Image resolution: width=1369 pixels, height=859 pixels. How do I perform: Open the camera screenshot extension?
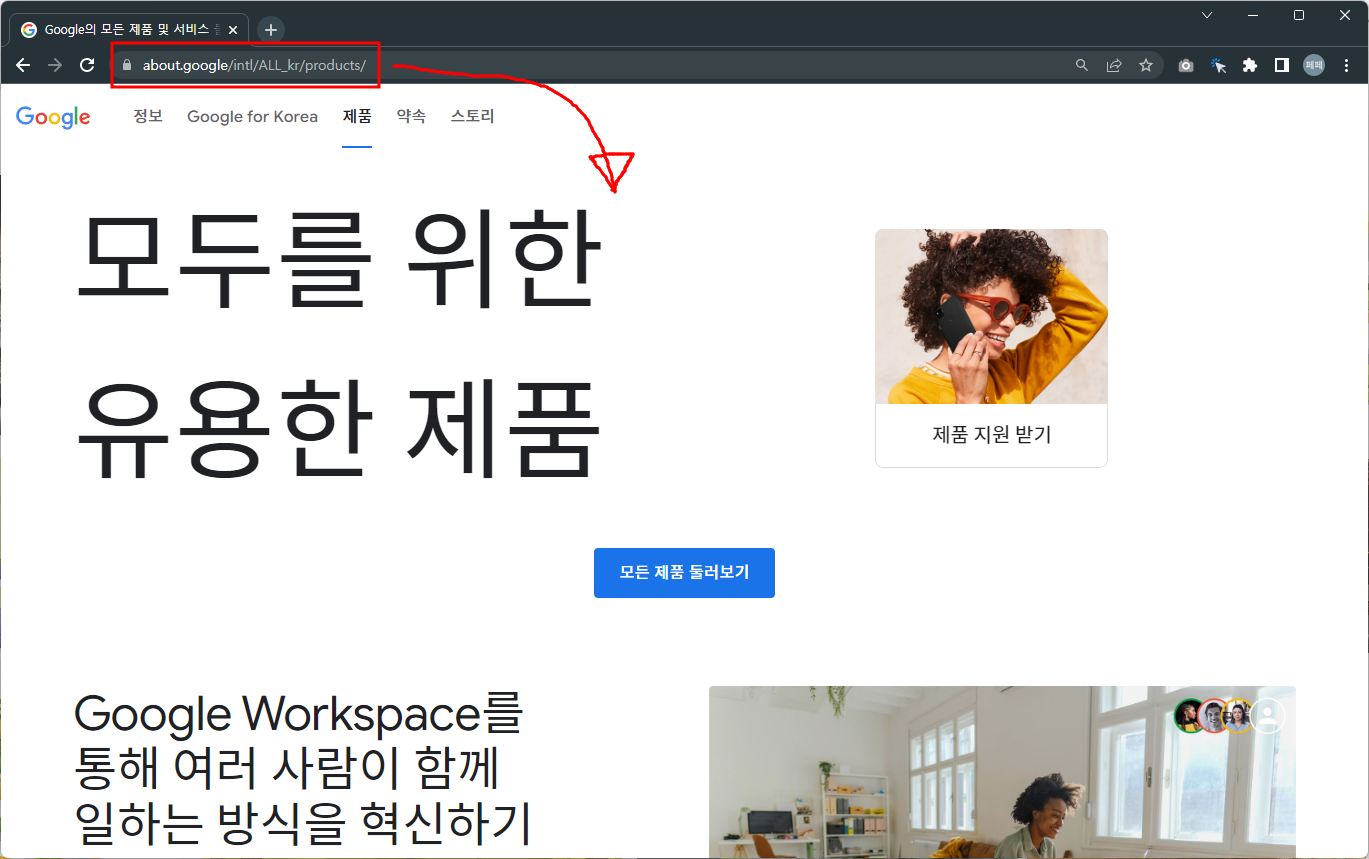tap(1185, 64)
